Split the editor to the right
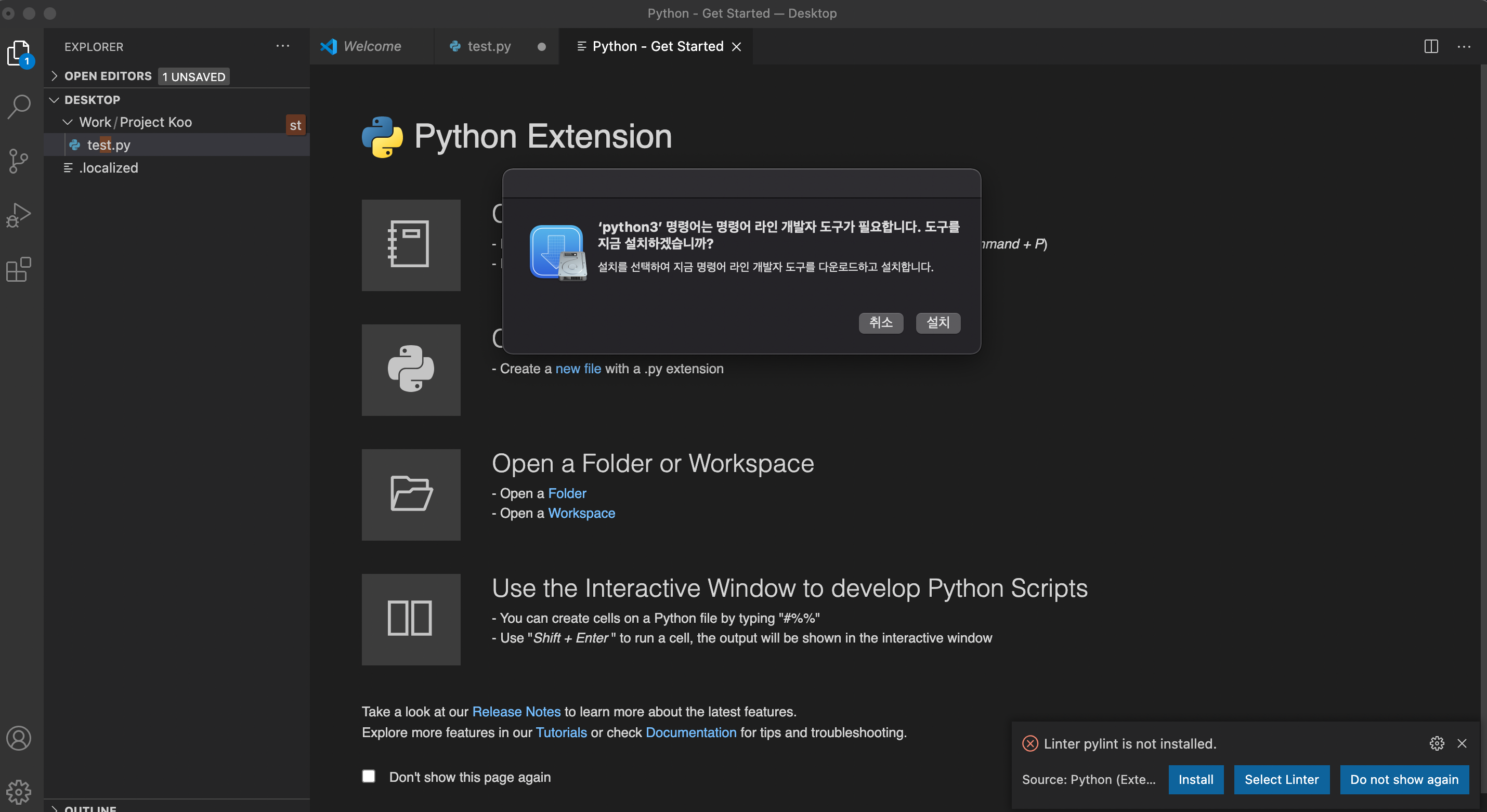Screen dimensions: 1487x812 1430,46
